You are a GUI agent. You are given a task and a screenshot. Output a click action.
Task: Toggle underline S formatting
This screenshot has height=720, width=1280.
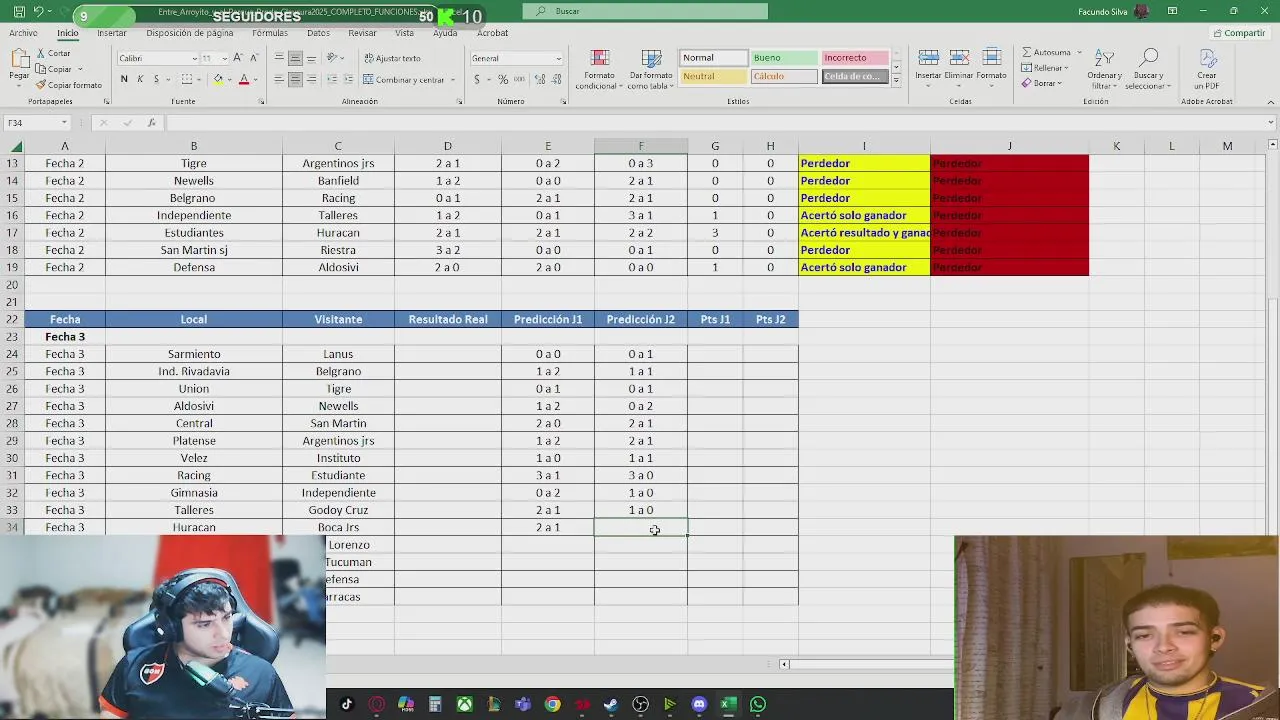click(156, 79)
